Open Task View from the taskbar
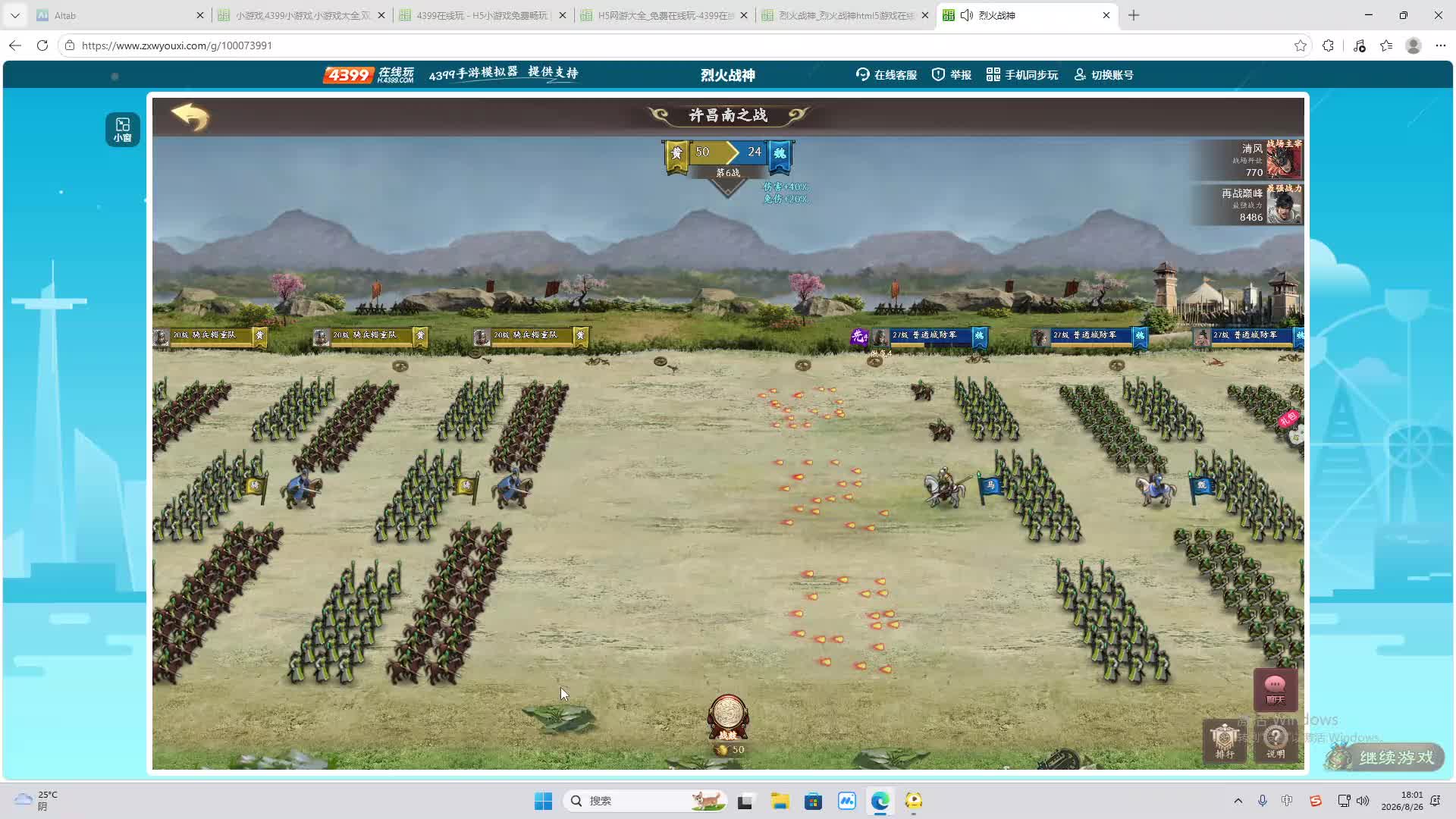 745,801
